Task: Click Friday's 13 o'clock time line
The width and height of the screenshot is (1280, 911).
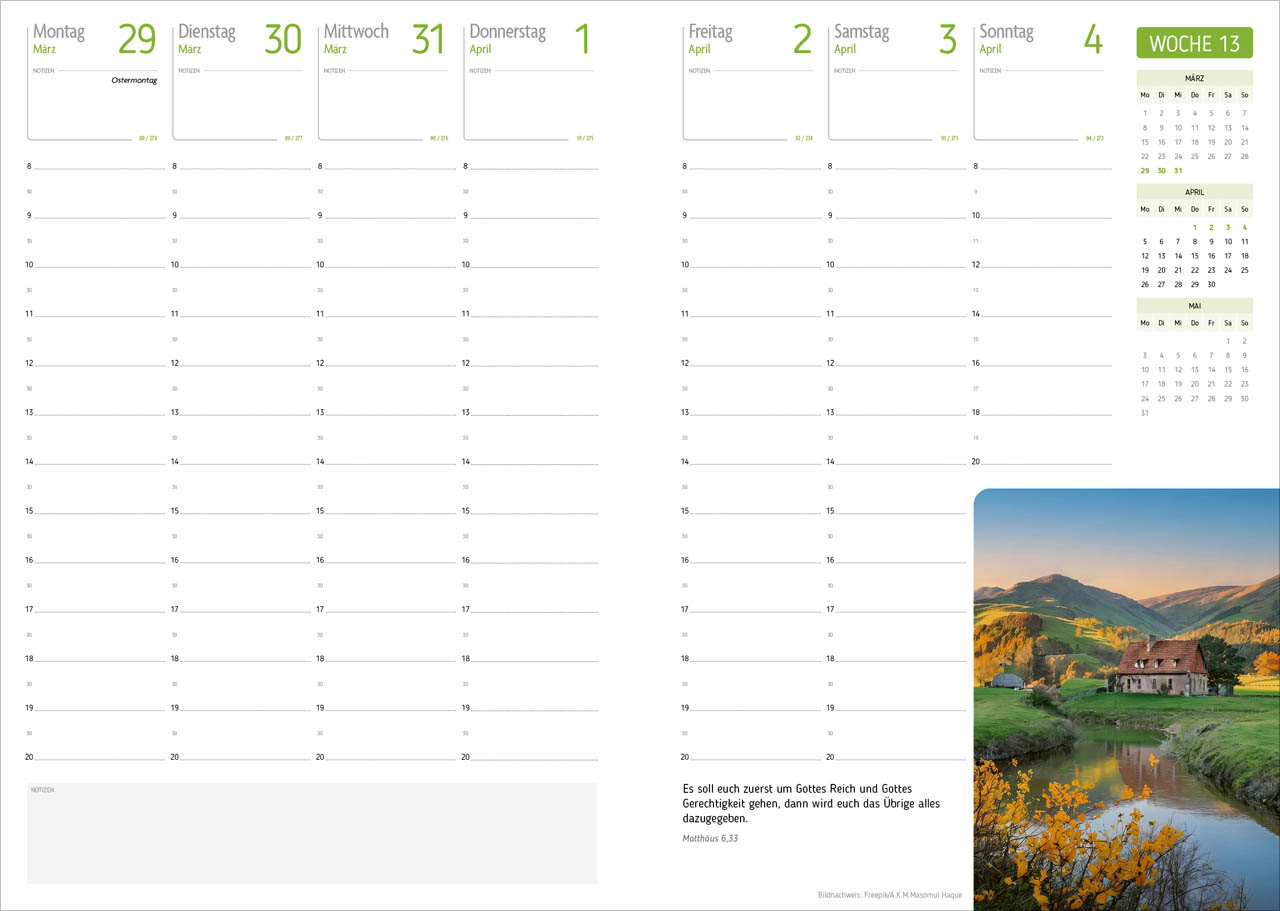Action: click(751, 413)
